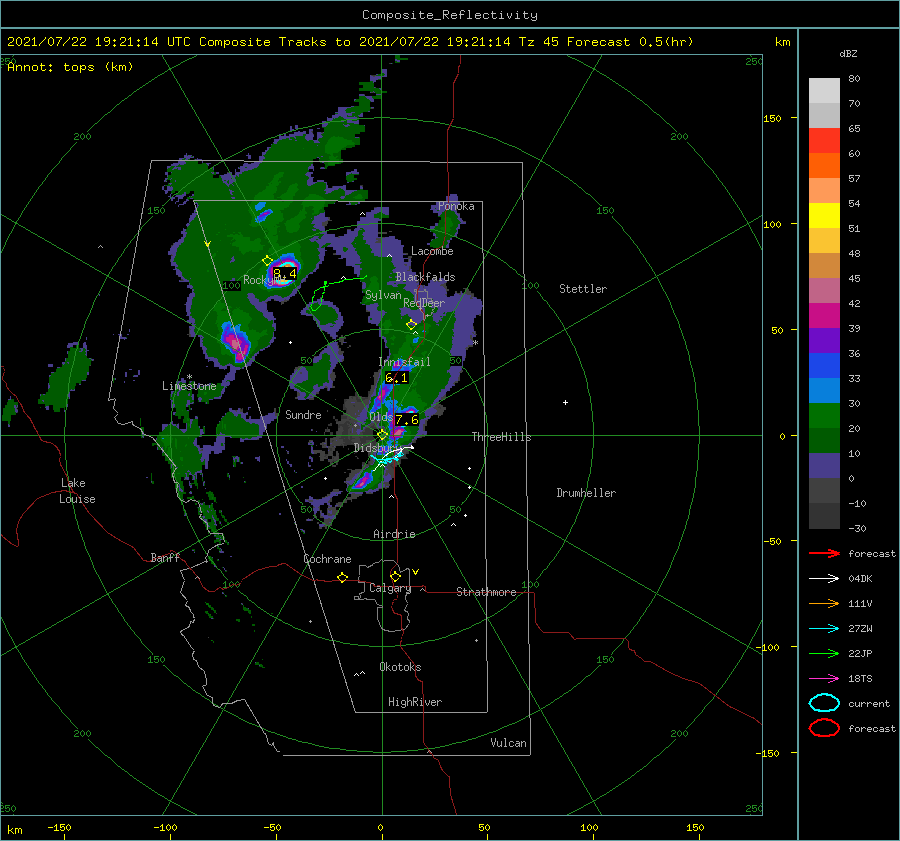Screen dimensions: 900x841
Task: Click the Strathmore city label
Action: coord(486,592)
